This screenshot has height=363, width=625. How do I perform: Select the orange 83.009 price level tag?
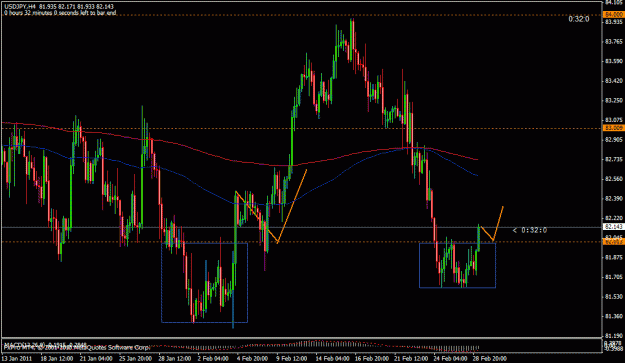tap(614, 128)
